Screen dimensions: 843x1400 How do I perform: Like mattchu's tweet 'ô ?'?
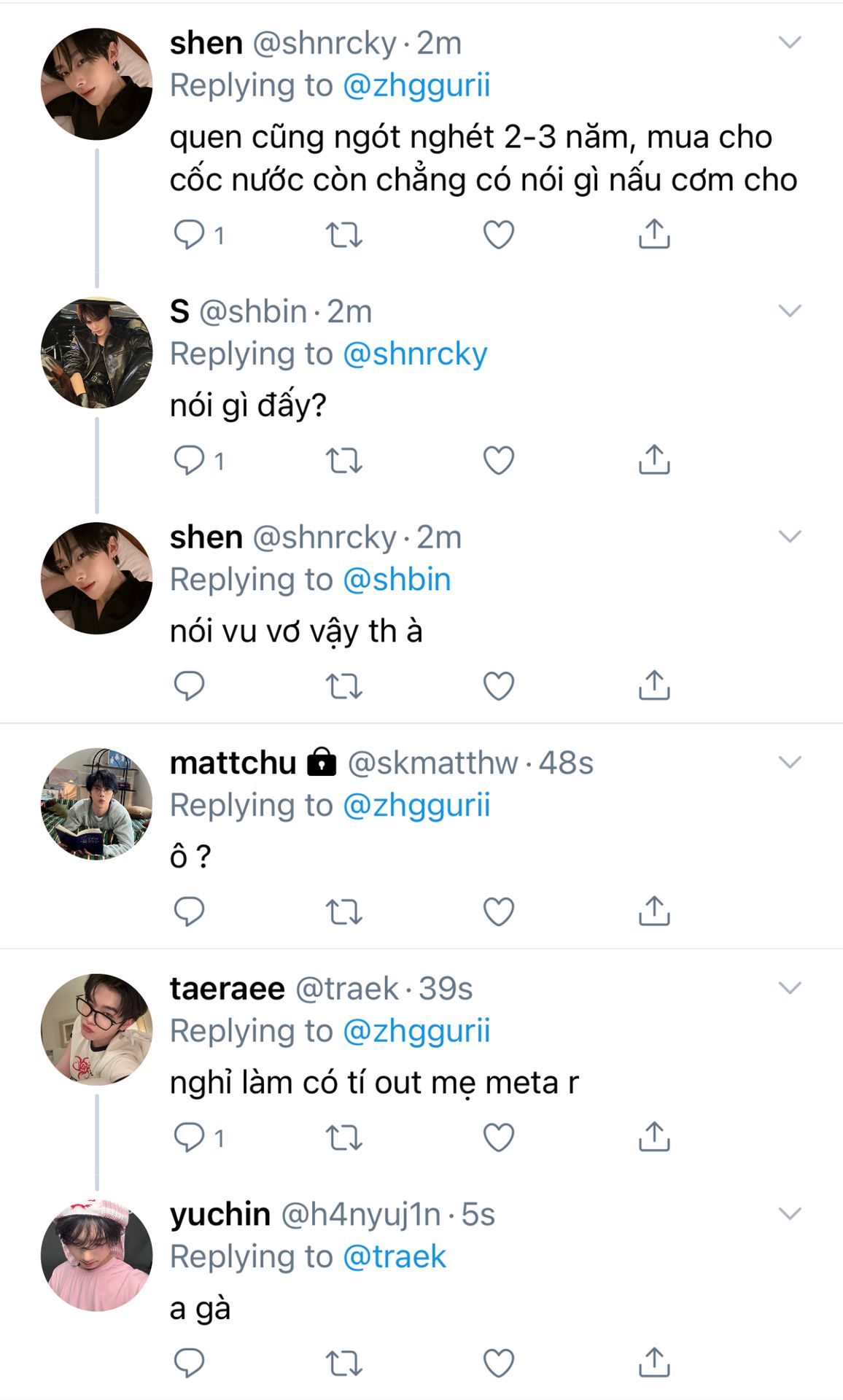click(499, 911)
